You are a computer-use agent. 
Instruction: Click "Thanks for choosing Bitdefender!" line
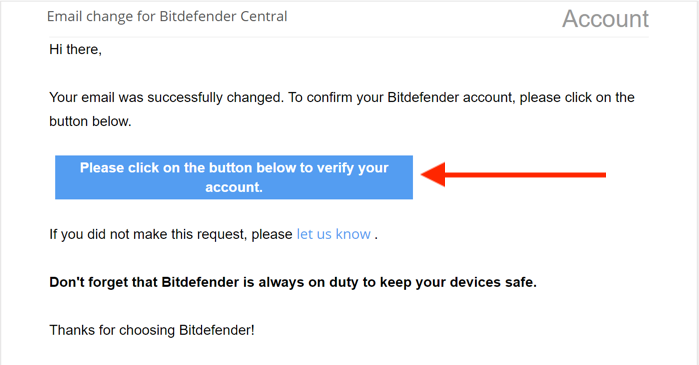coord(152,330)
